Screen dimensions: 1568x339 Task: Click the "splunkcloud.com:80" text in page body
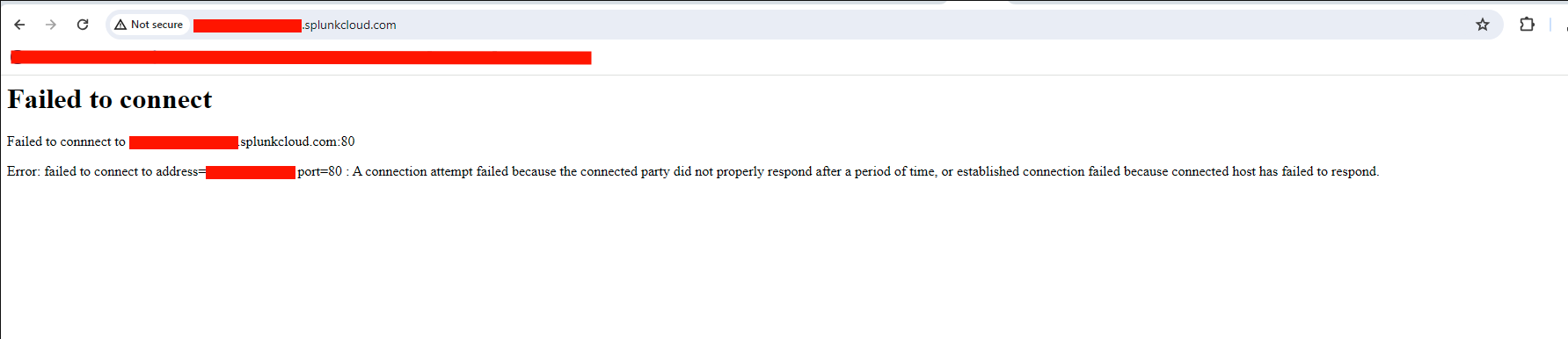tap(297, 141)
